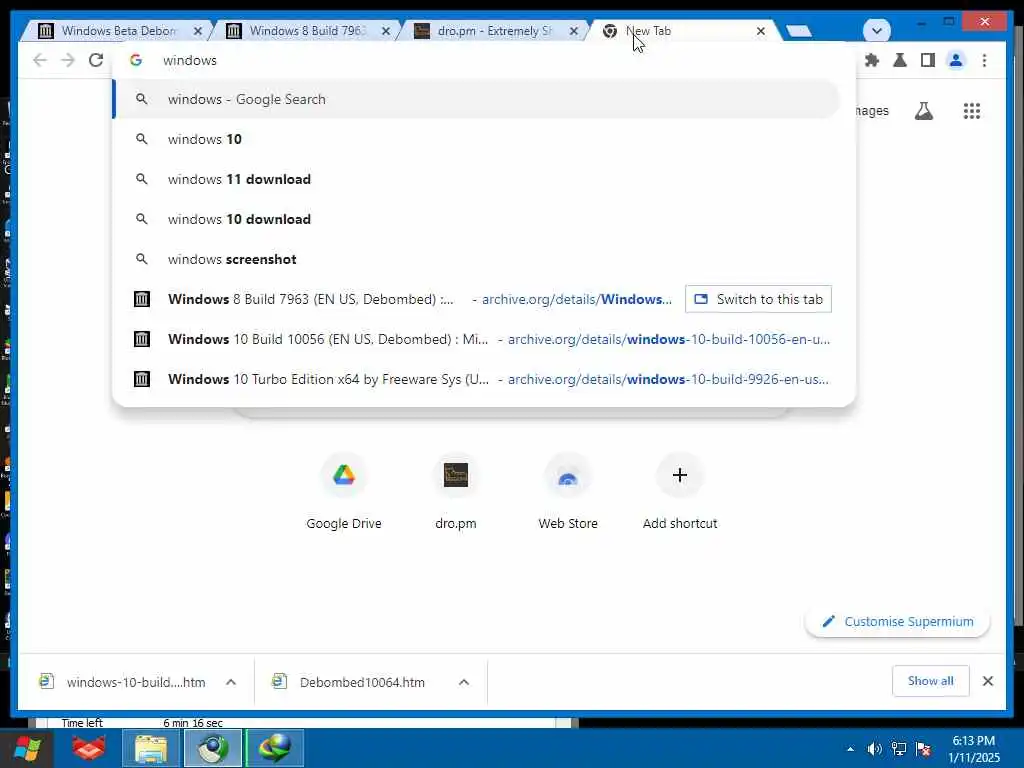Screen dimensions: 1024x768
Task: Expand options for windows-10-build....htm download
Action: click(x=231, y=682)
